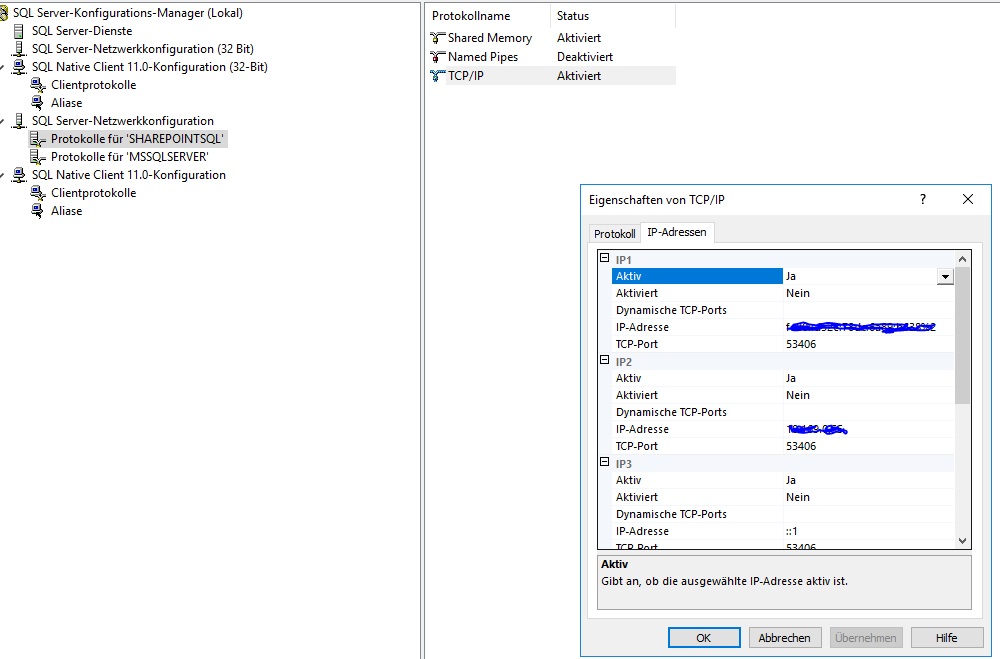This screenshot has height=659, width=1000.
Task: Click the Dynamische TCP-Ports field under IP1
Action: click(x=868, y=310)
